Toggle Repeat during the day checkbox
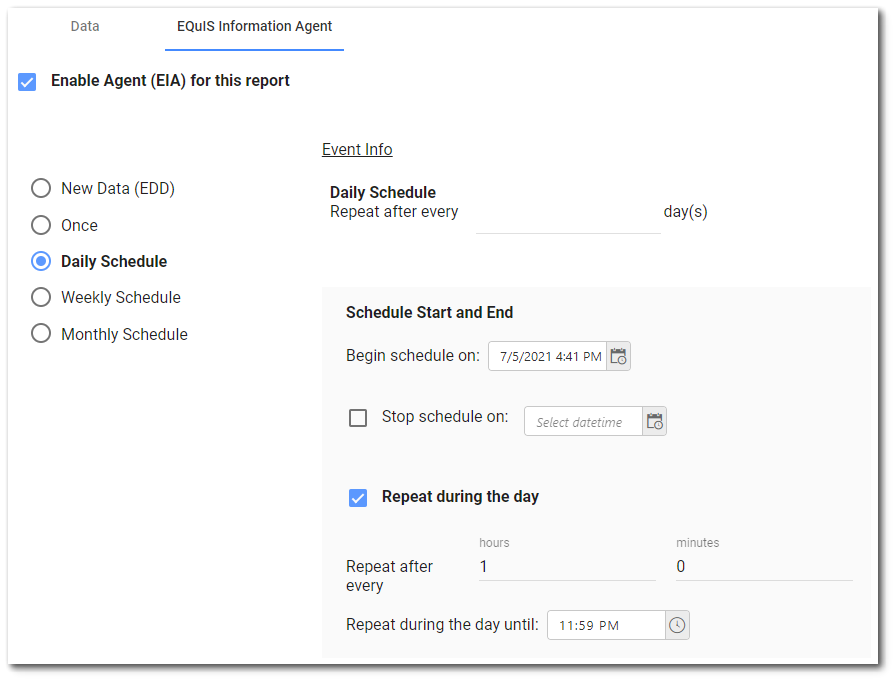894x680 pixels. pos(358,497)
